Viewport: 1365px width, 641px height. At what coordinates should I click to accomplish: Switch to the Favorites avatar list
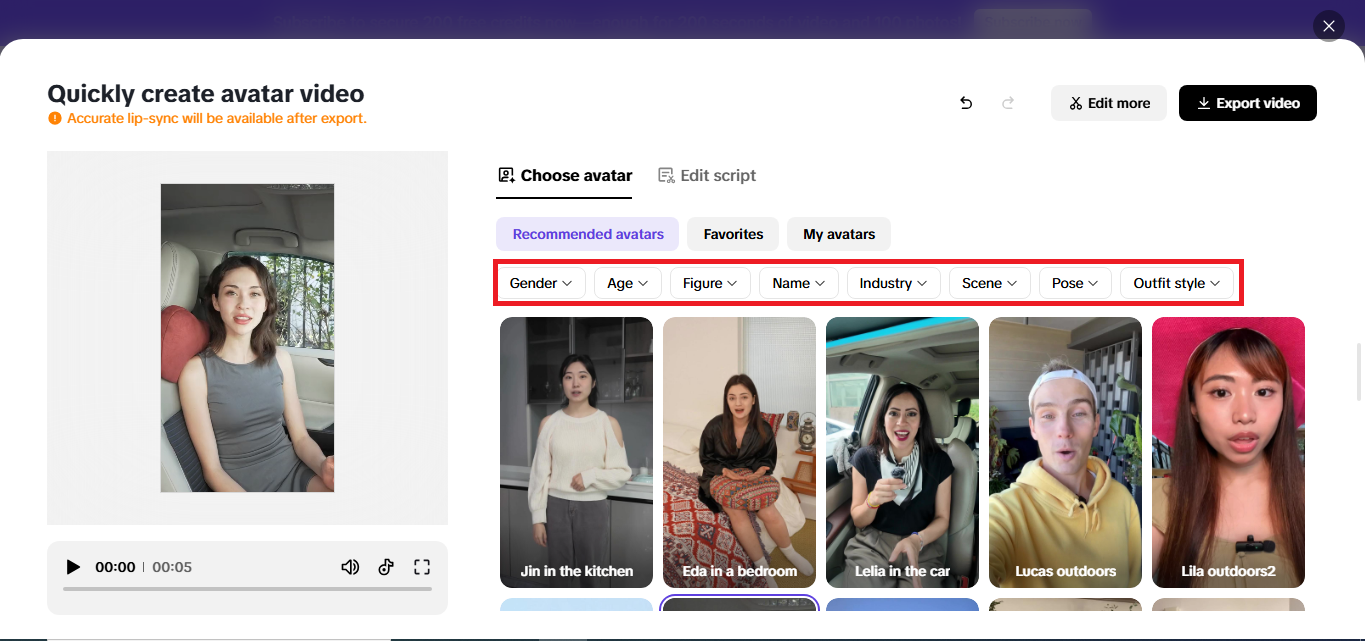pos(732,233)
